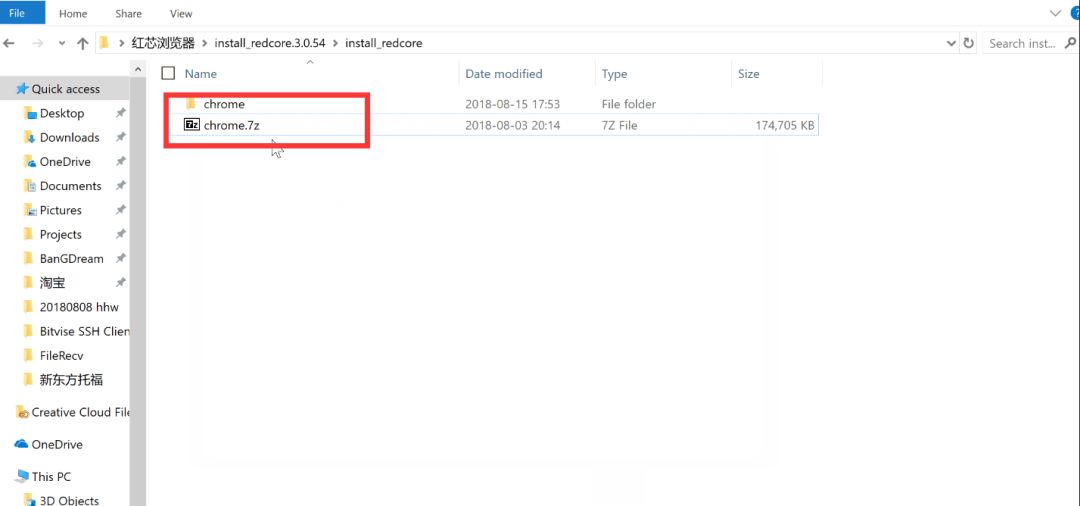Click the pin icon beside 淘宝

pyautogui.click(x=121, y=283)
